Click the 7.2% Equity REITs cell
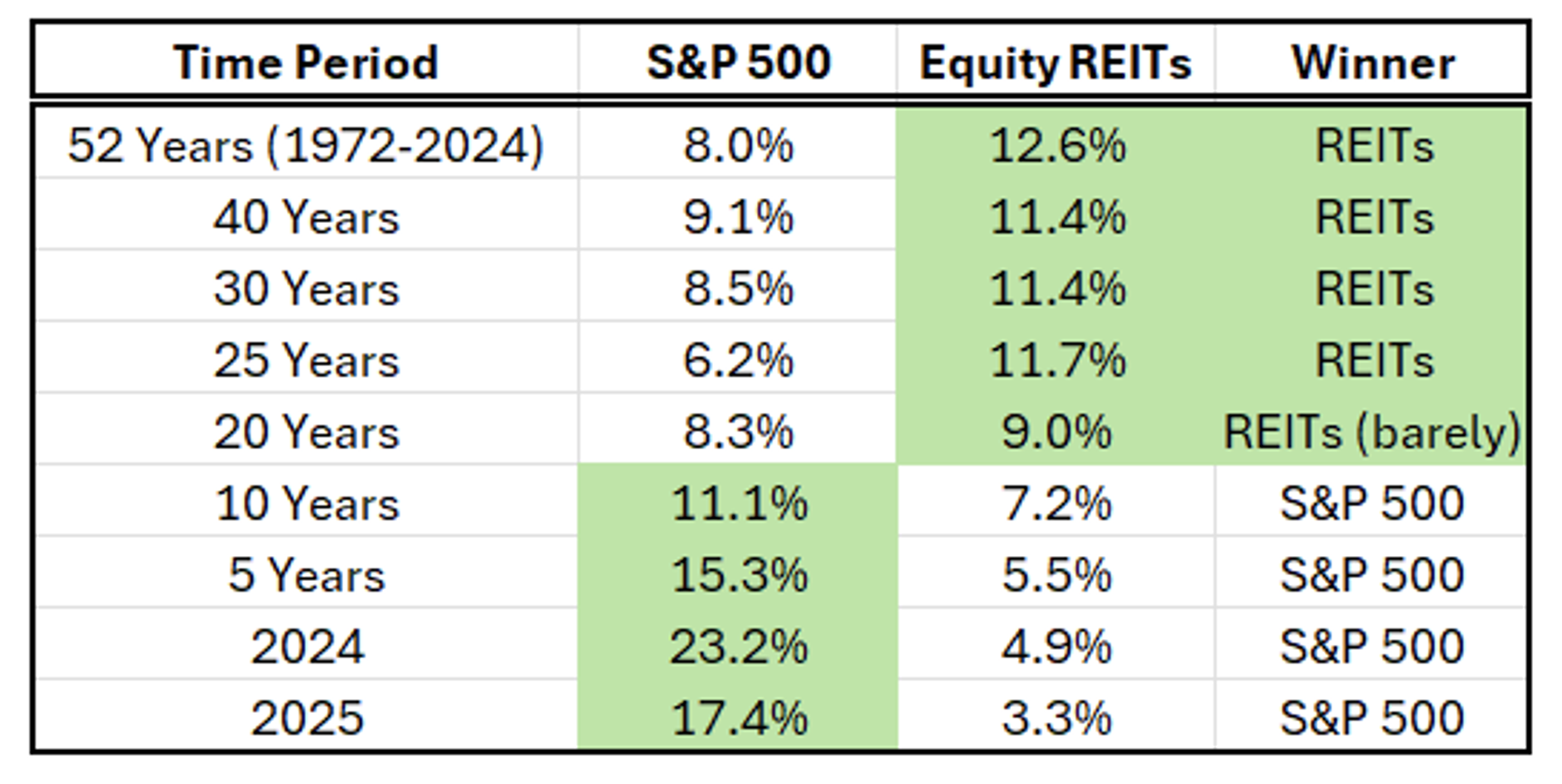The height and width of the screenshot is (784, 1562). [1056, 503]
